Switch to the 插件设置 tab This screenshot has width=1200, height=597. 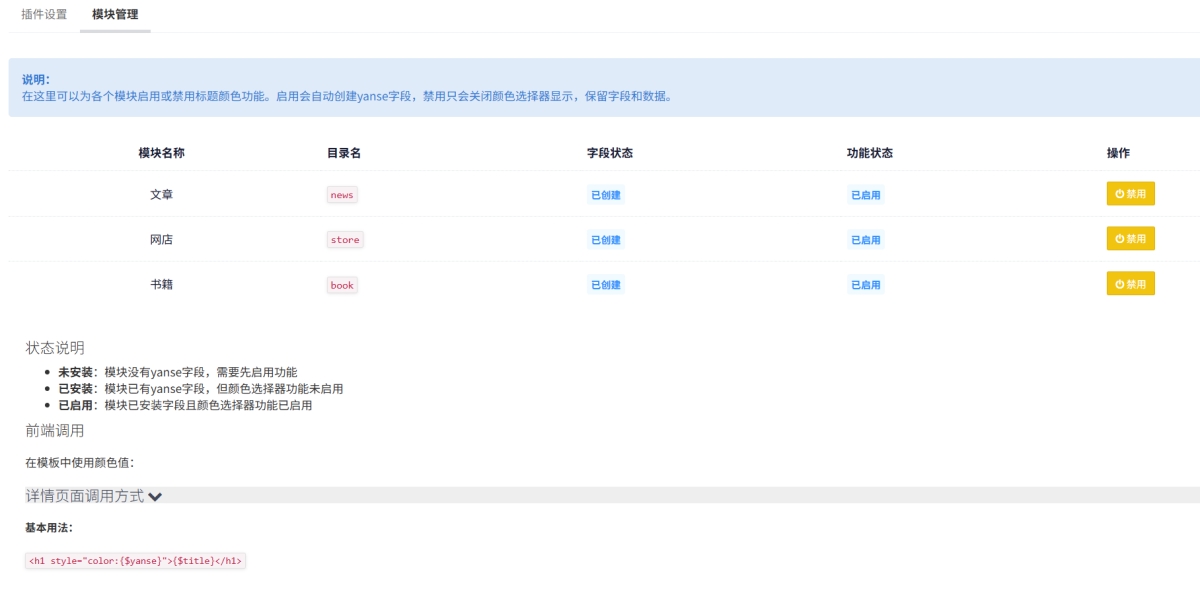click(x=44, y=15)
